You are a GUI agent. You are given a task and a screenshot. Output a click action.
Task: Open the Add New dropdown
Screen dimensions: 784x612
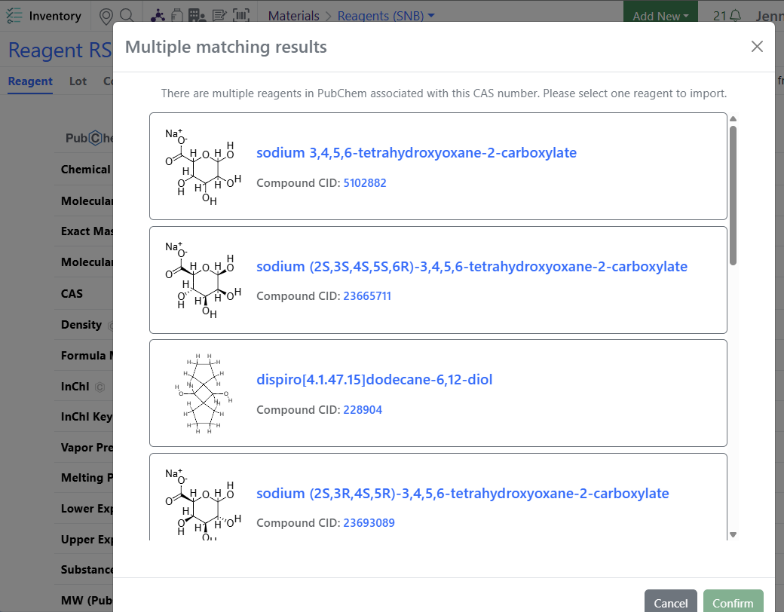pyautogui.click(x=661, y=16)
